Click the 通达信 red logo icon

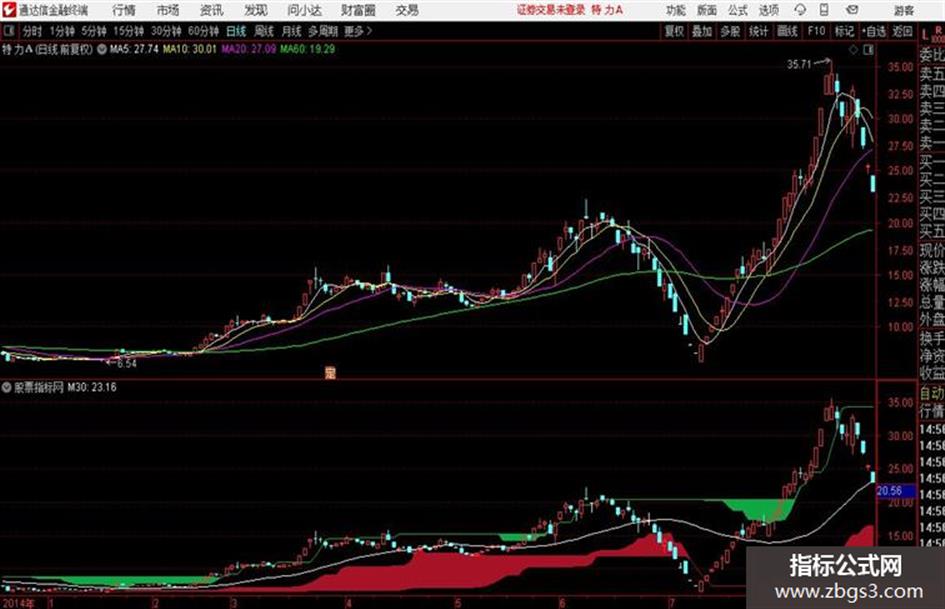point(8,10)
